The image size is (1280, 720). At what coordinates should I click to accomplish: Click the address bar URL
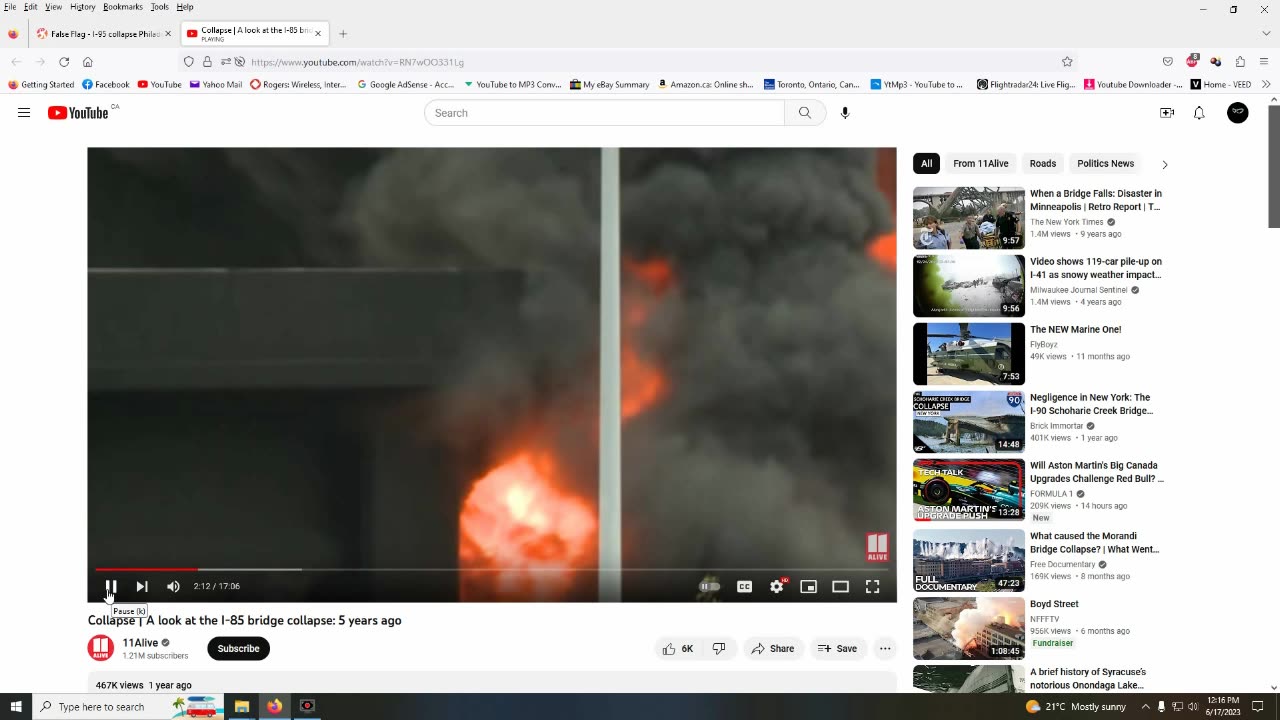357,62
